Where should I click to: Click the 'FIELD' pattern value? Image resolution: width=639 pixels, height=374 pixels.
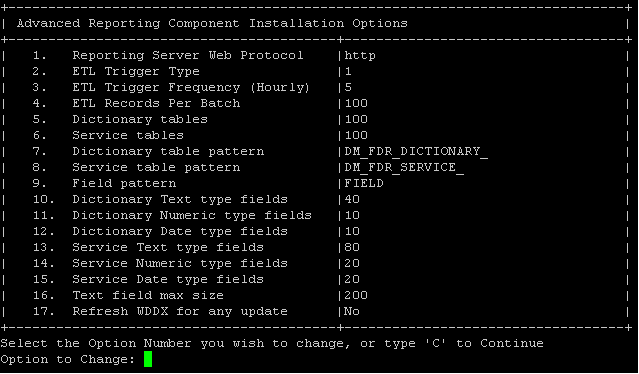click(364, 183)
